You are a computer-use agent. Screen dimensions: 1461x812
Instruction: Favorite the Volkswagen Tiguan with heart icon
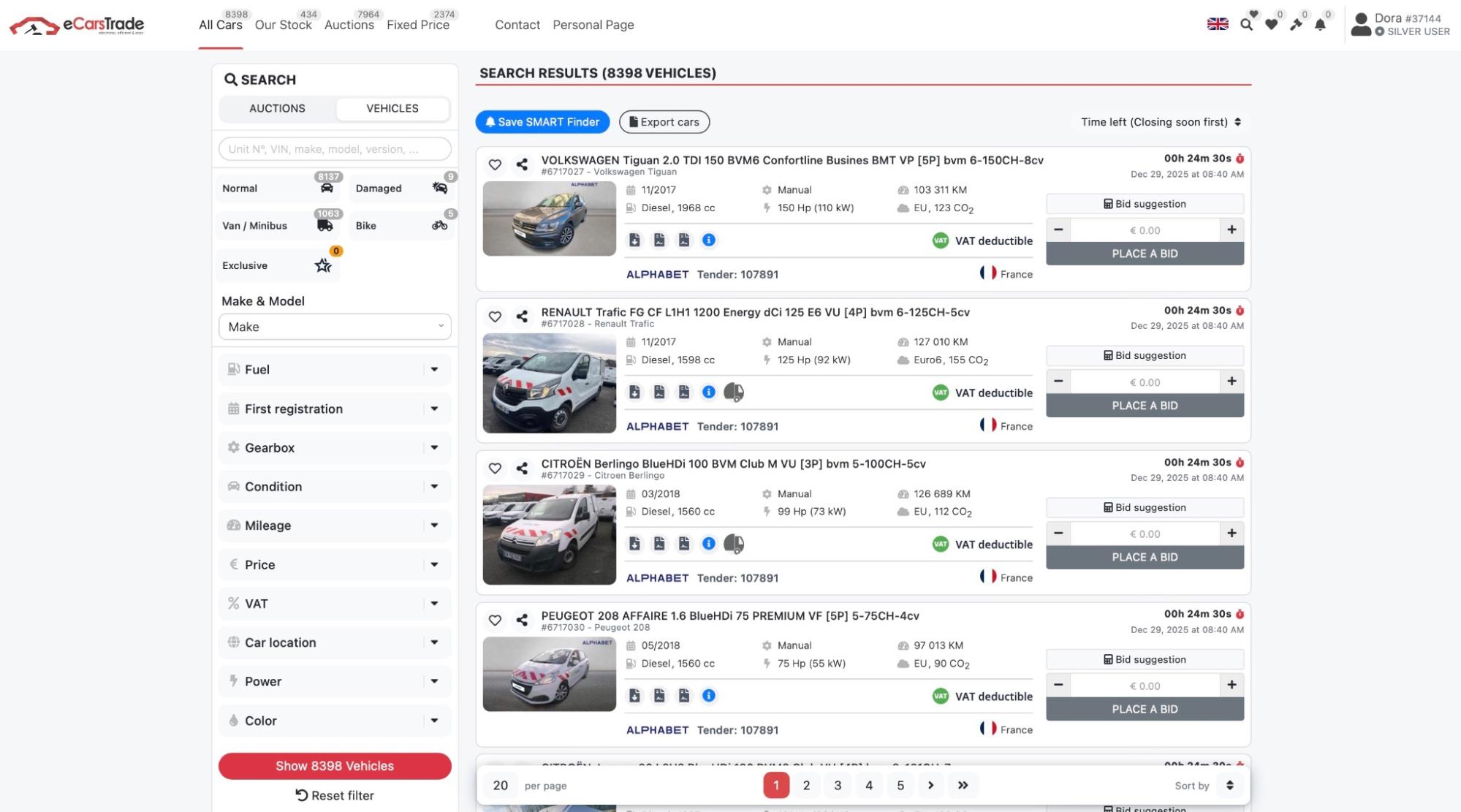tap(495, 164)
